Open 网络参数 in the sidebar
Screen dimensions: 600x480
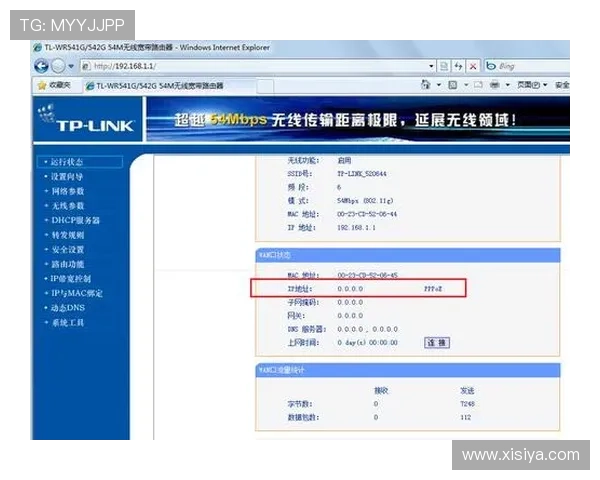tap(67, 191)
